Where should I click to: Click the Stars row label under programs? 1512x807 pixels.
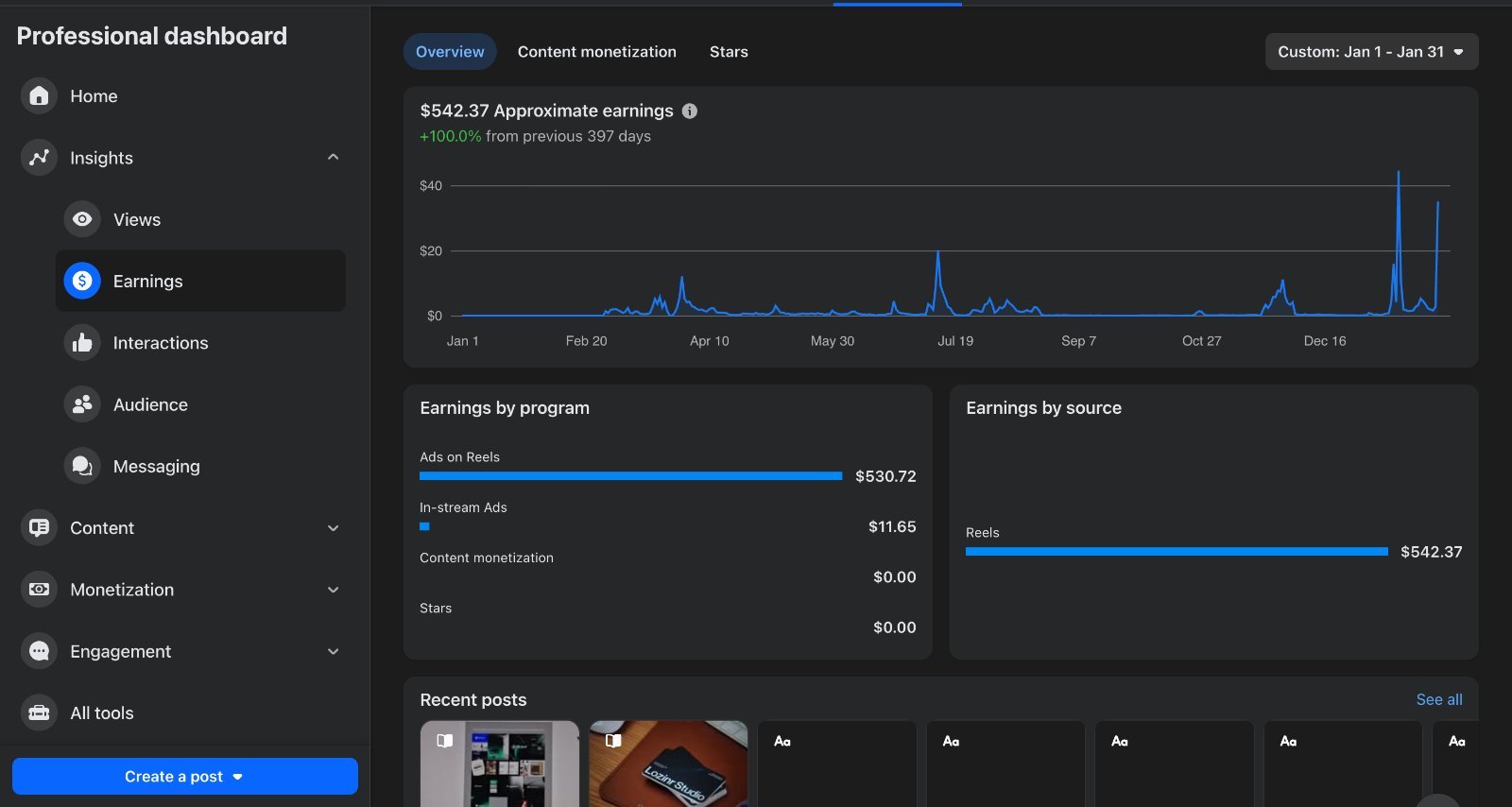(x=436, y=608)
